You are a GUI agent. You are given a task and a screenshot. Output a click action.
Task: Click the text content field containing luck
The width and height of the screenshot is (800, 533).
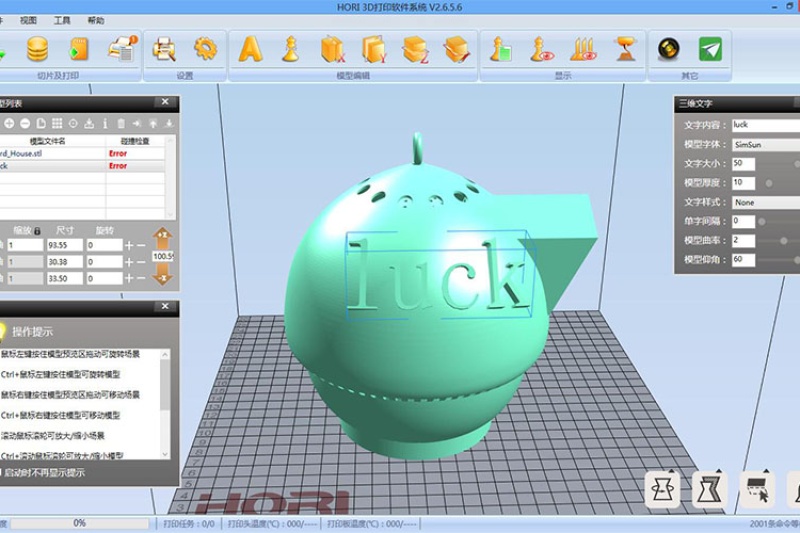pyautogui.click(x=765, y=125)
